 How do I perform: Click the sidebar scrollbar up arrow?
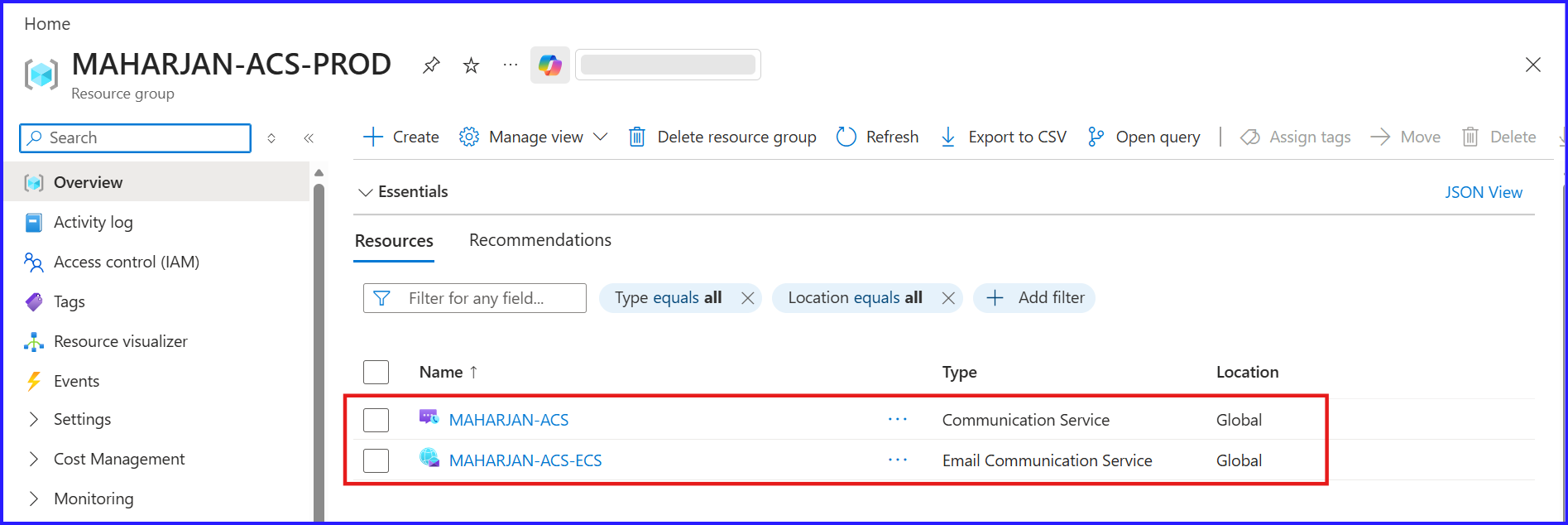[x=319, y=173]
